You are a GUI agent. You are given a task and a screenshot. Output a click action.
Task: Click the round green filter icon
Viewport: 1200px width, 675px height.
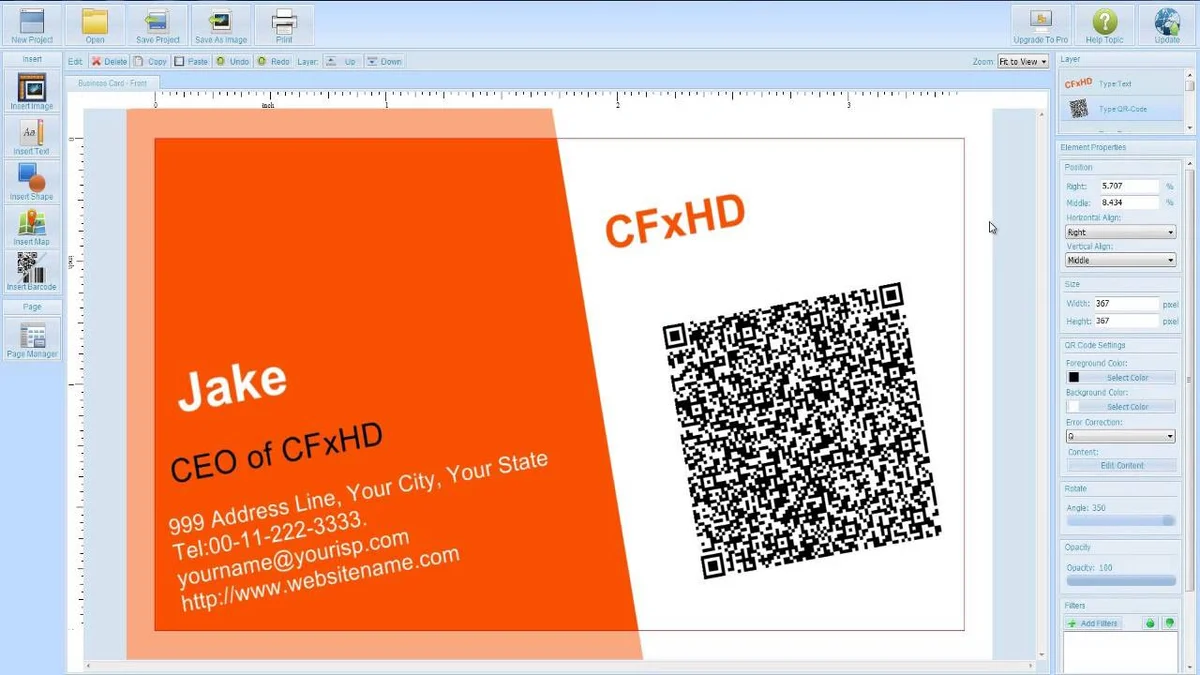click(x=1150, y=623)
